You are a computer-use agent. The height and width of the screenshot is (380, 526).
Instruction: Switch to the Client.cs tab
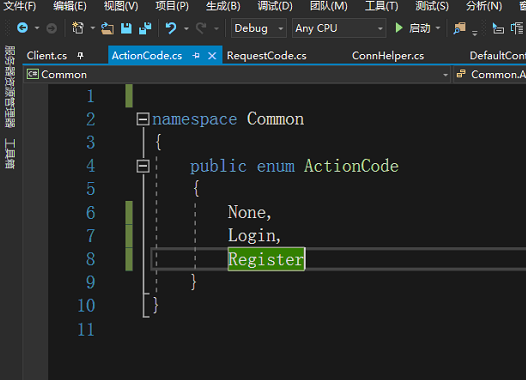47,56
